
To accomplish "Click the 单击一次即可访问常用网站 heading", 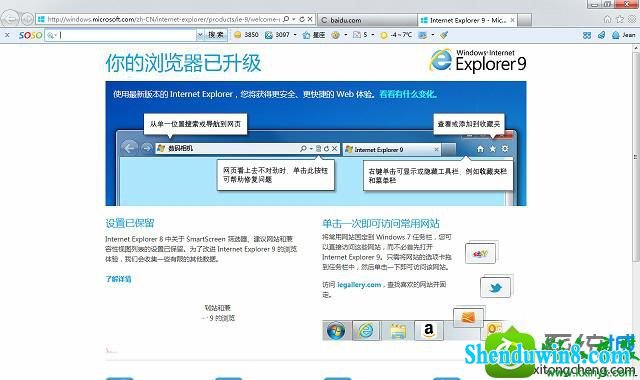I will click(x=381, y=223).
